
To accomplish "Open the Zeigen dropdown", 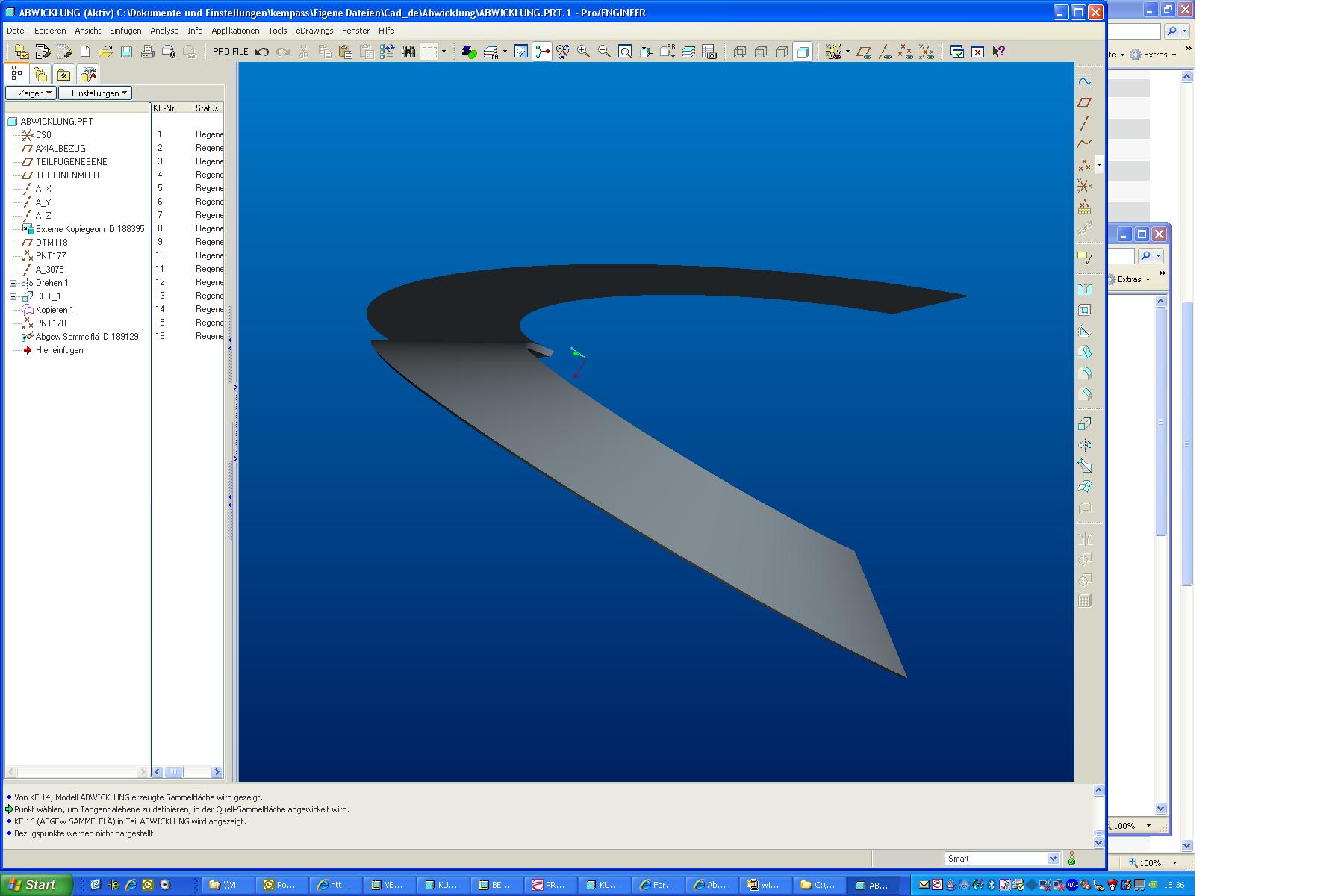I will tap(31, 93).
